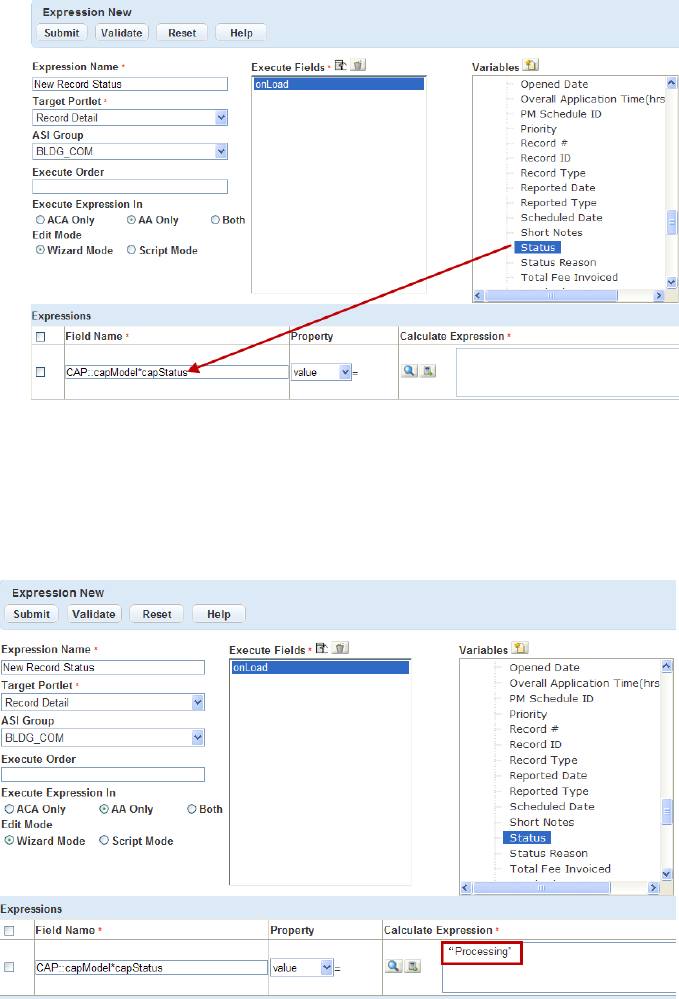Click the magnifier icon beside the "Processing" expression
The height and width of the screenshot is (999, 679).
(394, 967)
